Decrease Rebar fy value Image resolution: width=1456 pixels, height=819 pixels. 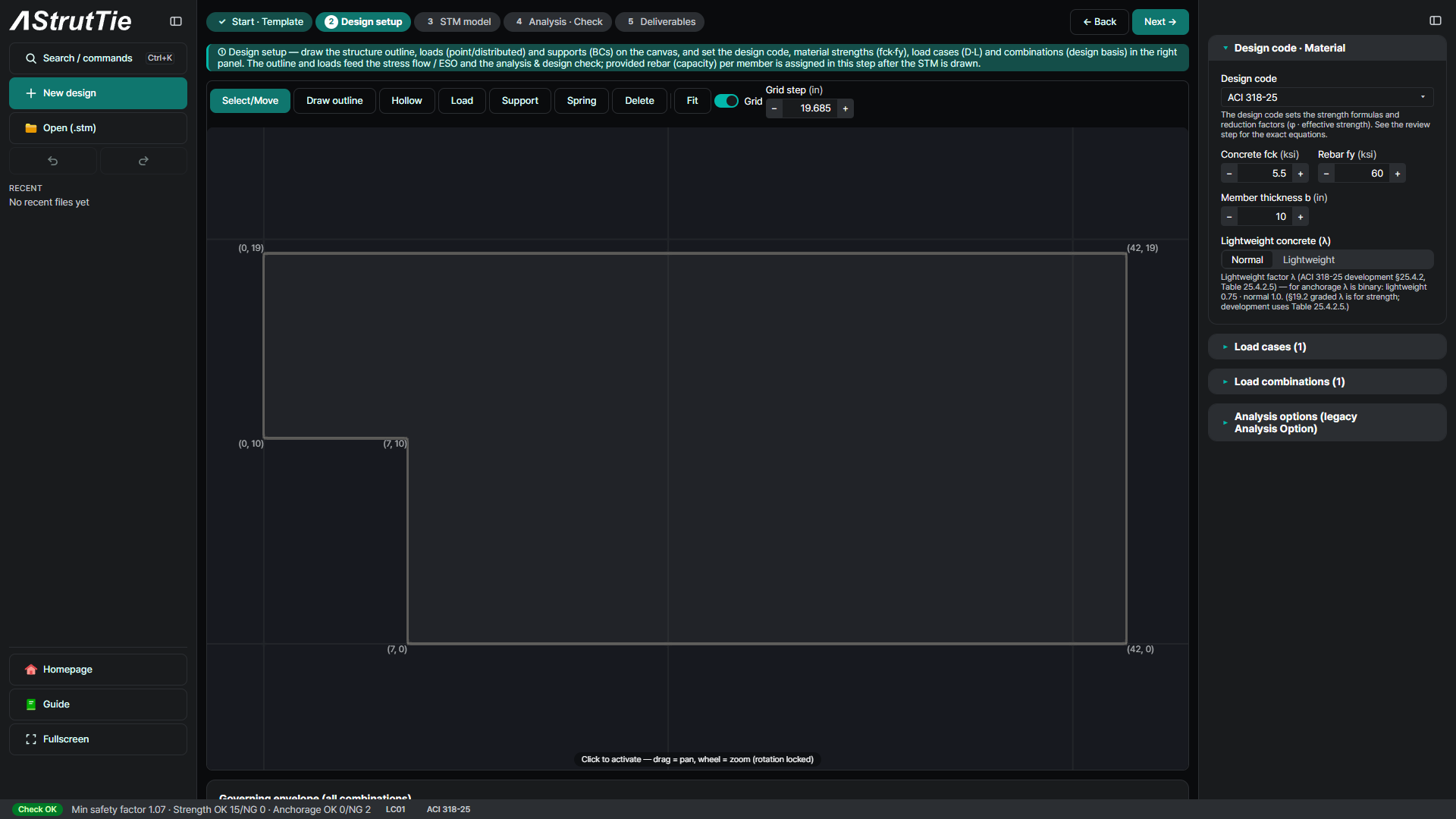click(x=1326, y=174)
